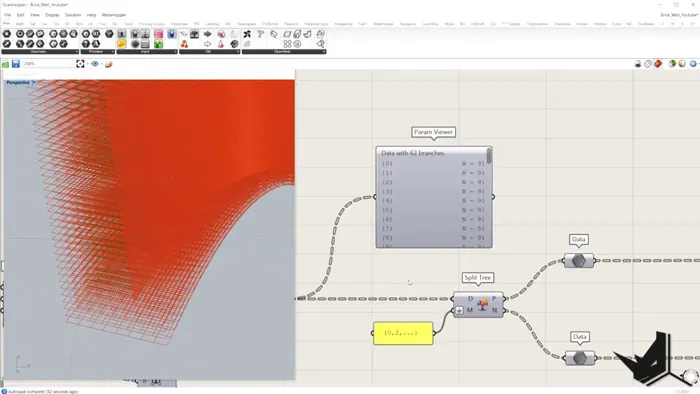The height and width of the screenshot is (394, 700).
Task: Expand the rightmost toolbar panel dropdown
Action: (324, 52)
